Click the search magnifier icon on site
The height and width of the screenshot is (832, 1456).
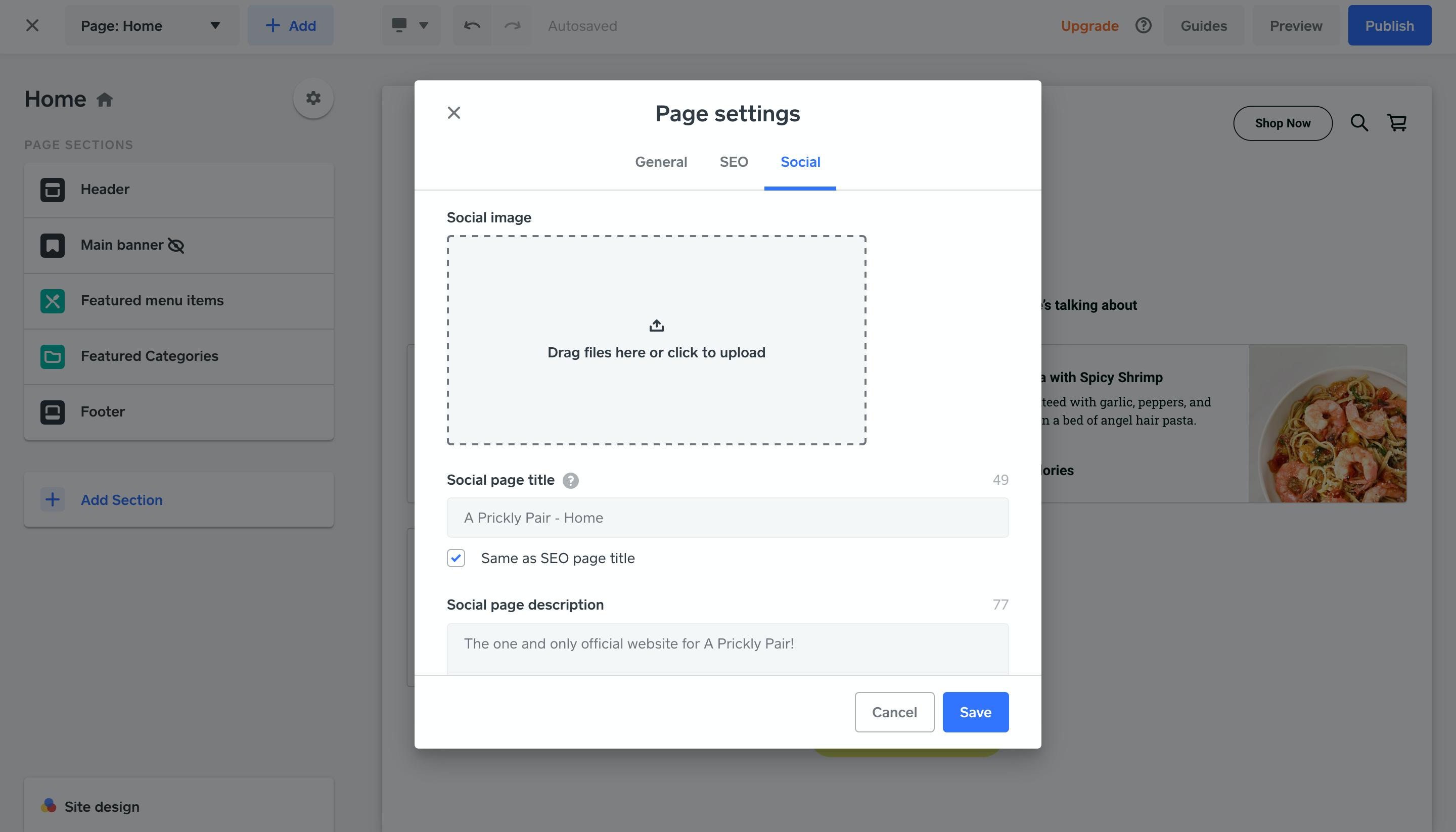coord(1359,123)
